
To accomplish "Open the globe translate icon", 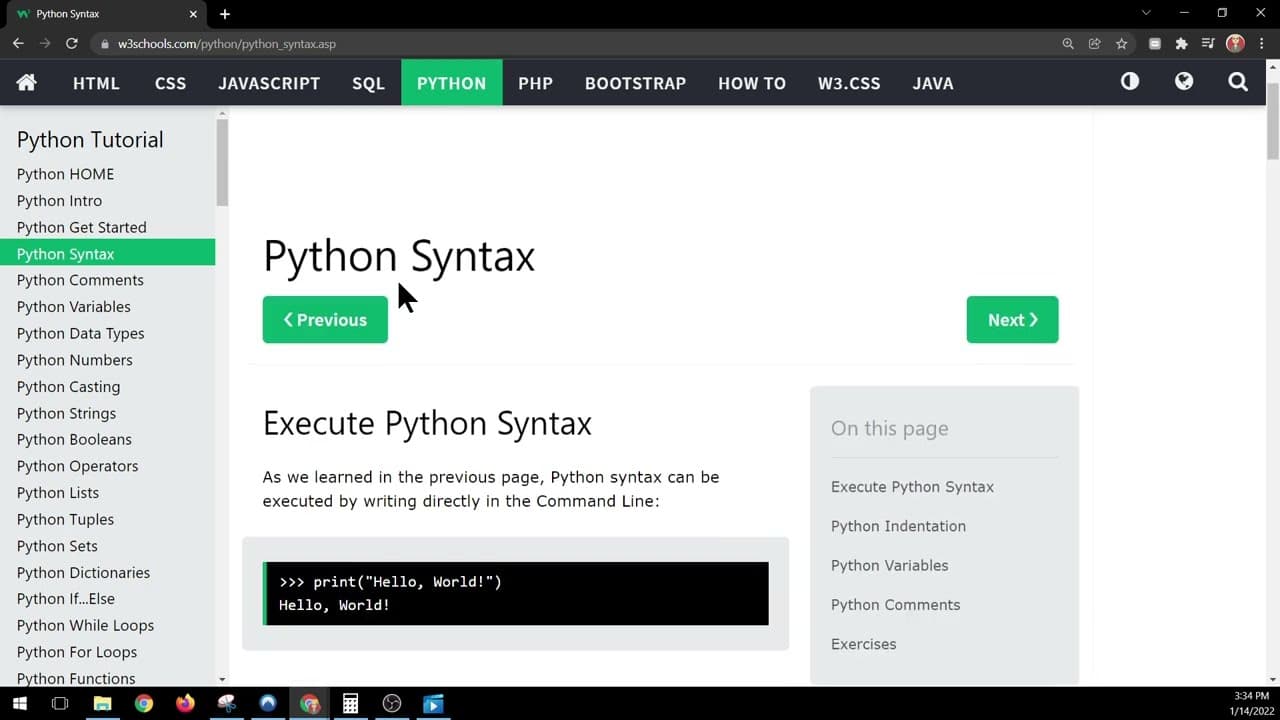I will [1184, 82].
